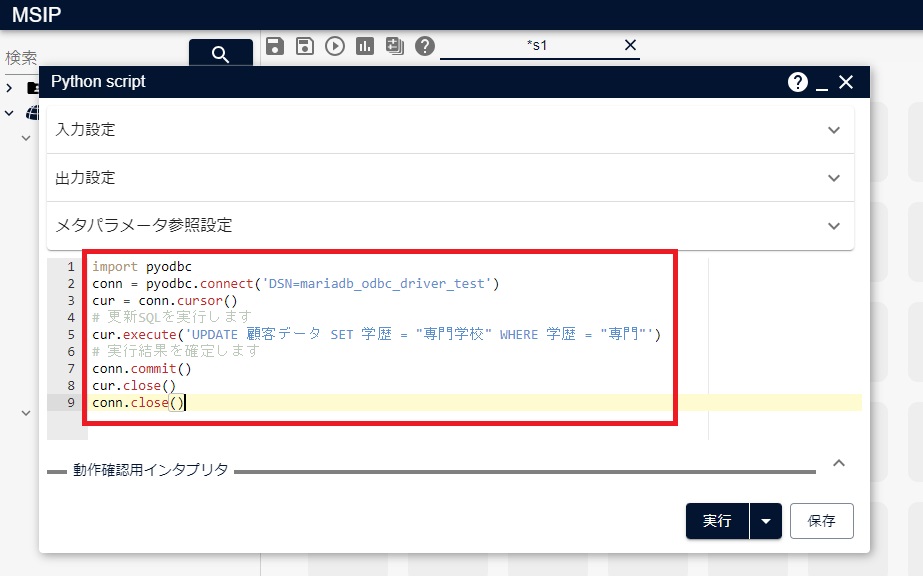Click the '# 更新SQLを実行します' comment line
This screenshot has height=576, width=923.
point(172,317)
